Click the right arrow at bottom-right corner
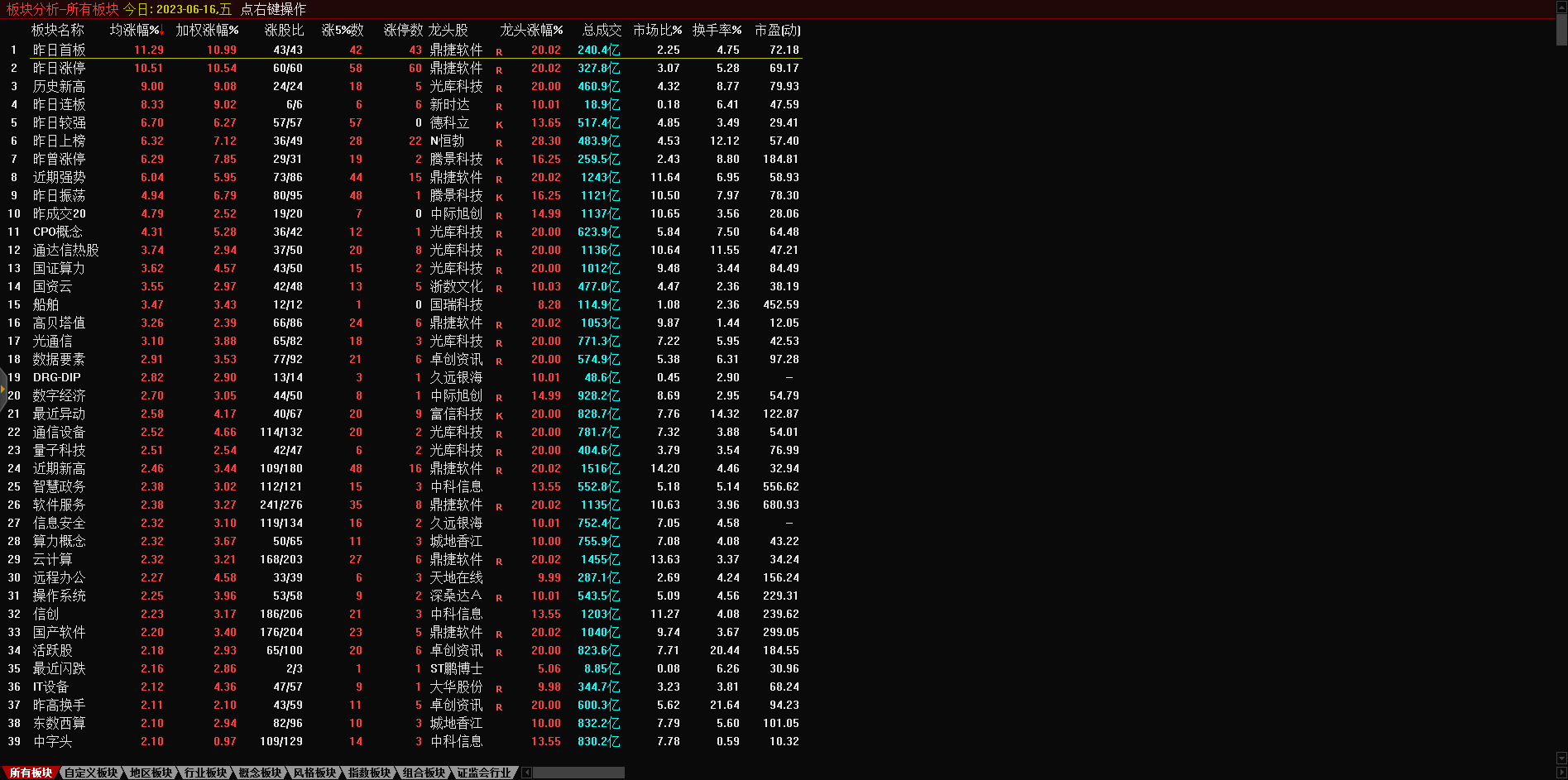Viewport: 1568px width, 780px height. click(x=1561, y=773)
